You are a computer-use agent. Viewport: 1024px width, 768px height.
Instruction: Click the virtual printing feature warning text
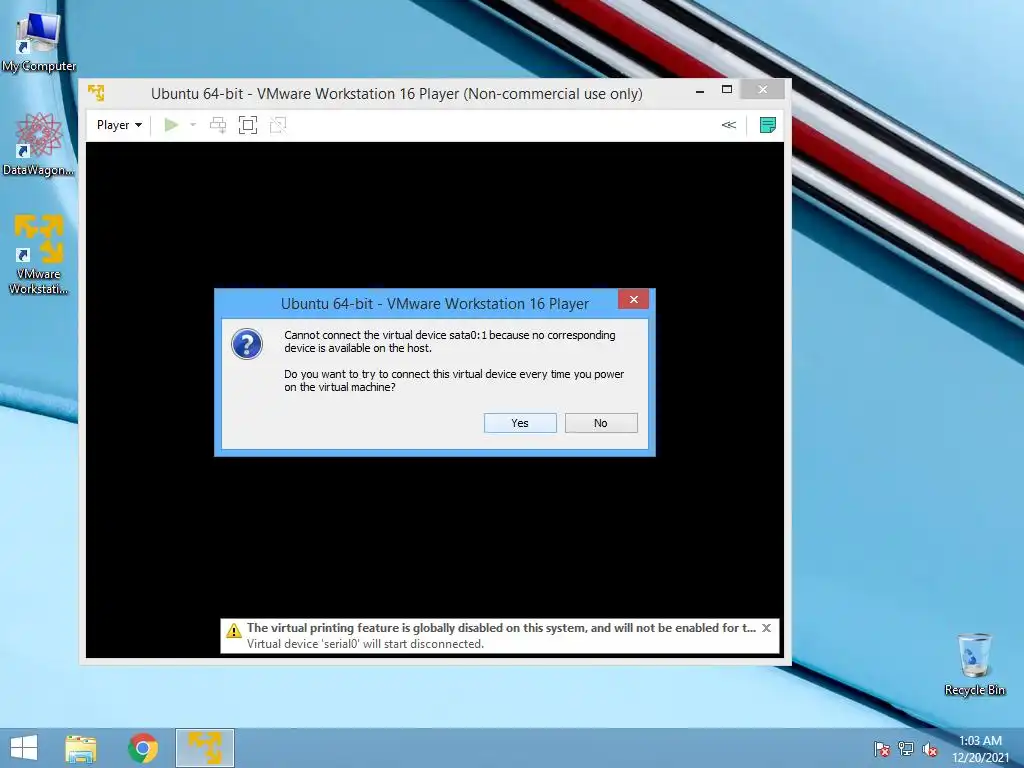pos(501,628)
